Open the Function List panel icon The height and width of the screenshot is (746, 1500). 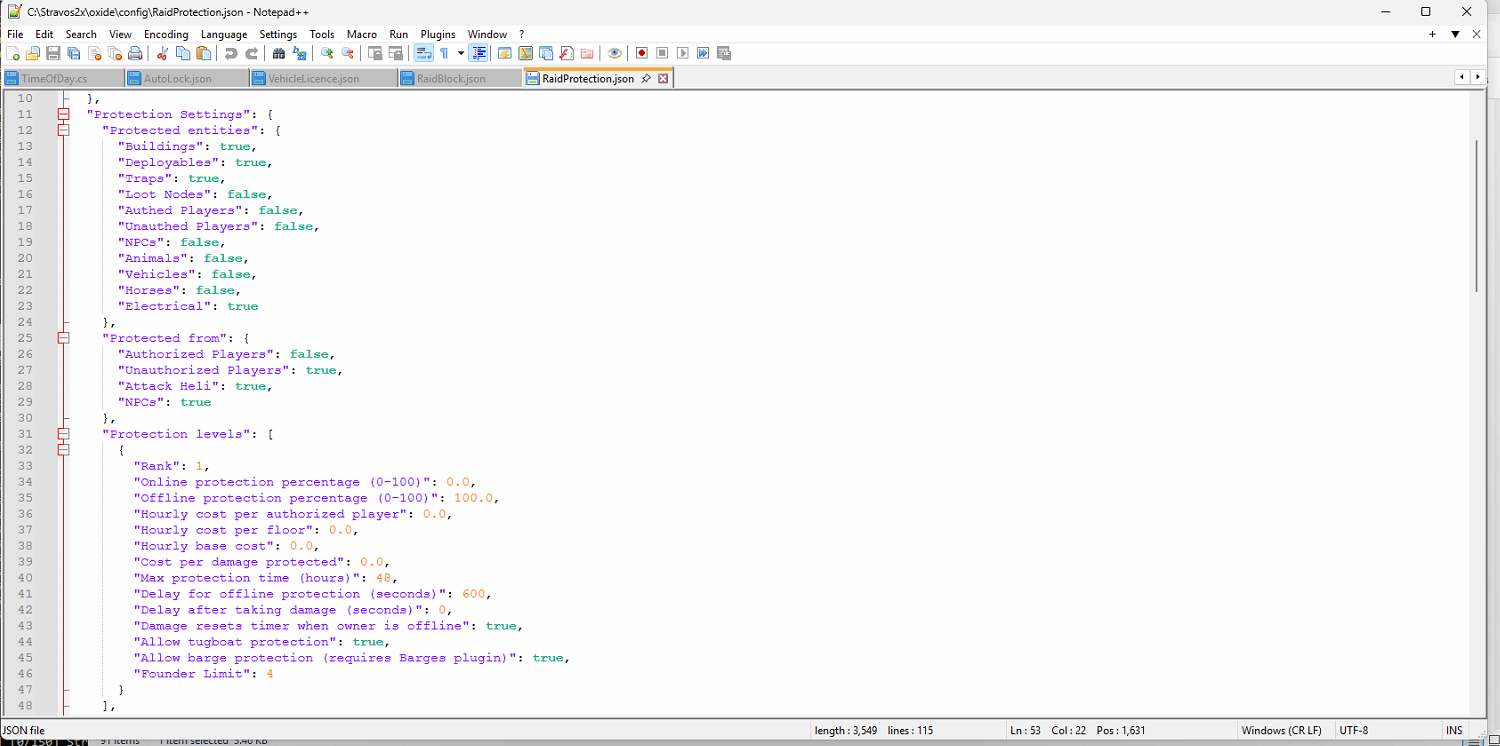pos(566,53)
